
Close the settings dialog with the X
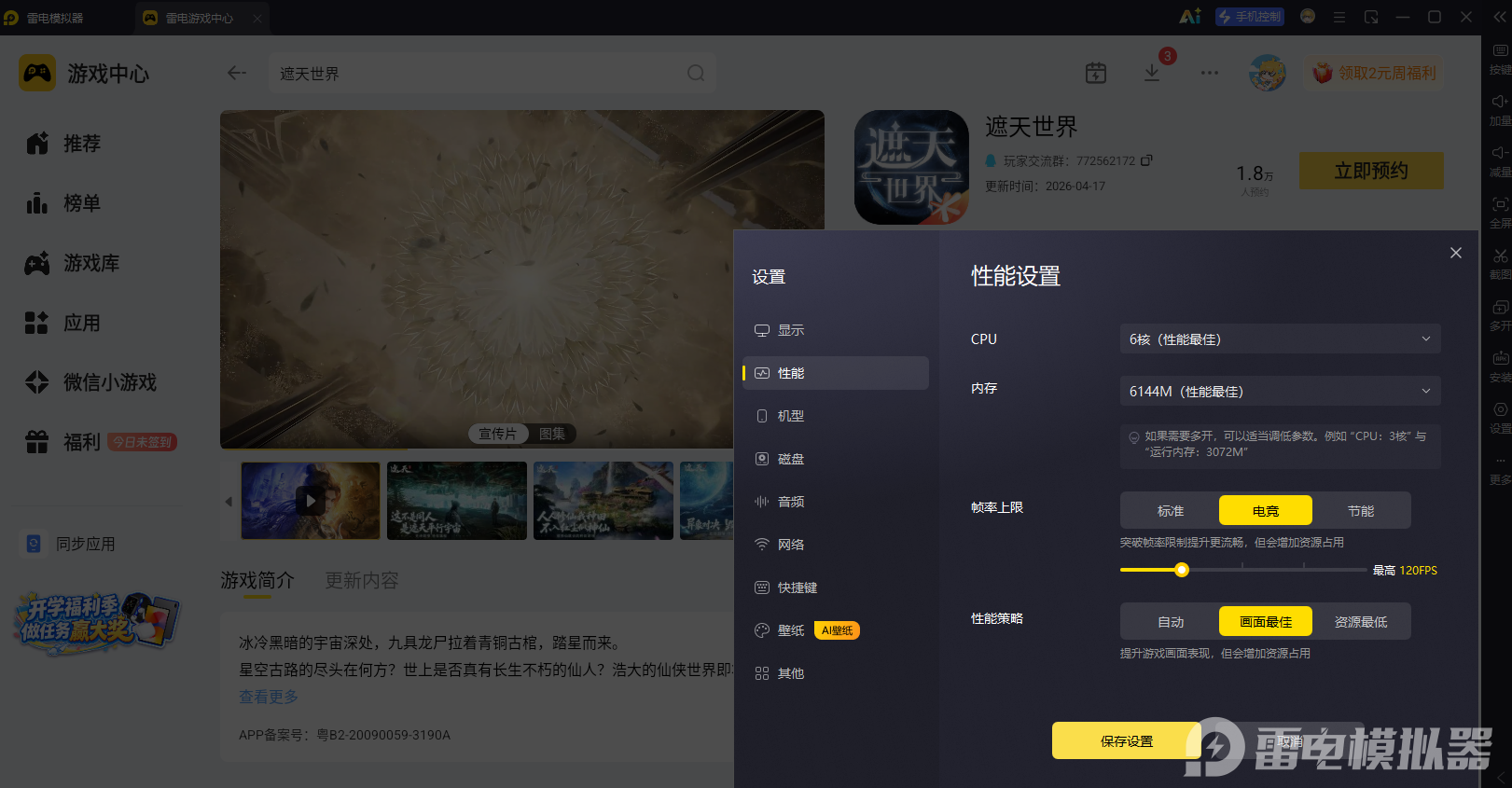tap(1456, 253)
